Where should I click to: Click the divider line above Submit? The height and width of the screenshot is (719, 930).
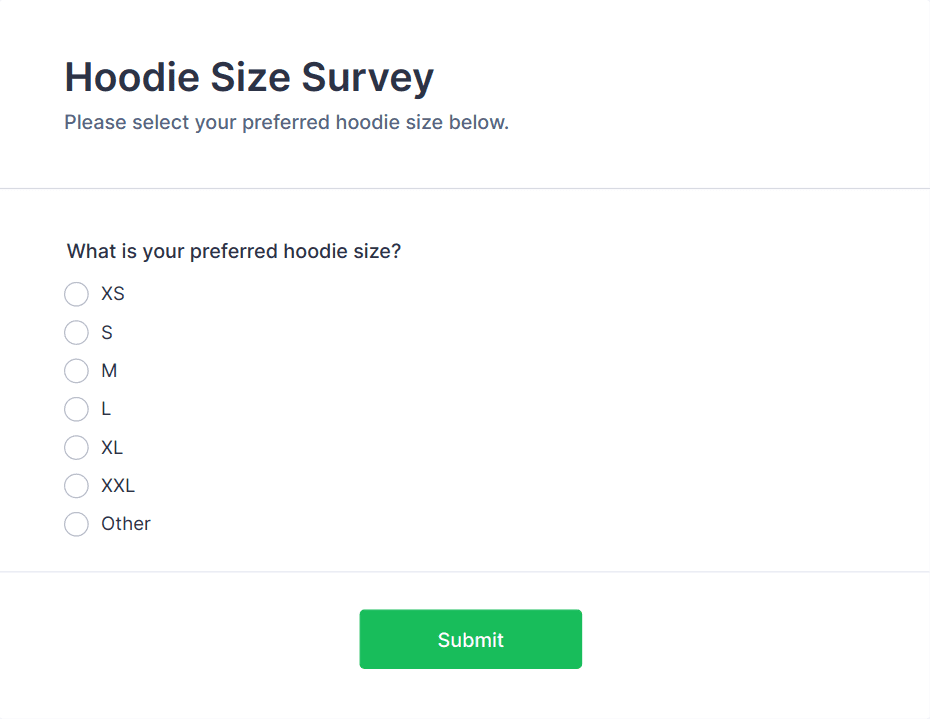tap(465, 572)
